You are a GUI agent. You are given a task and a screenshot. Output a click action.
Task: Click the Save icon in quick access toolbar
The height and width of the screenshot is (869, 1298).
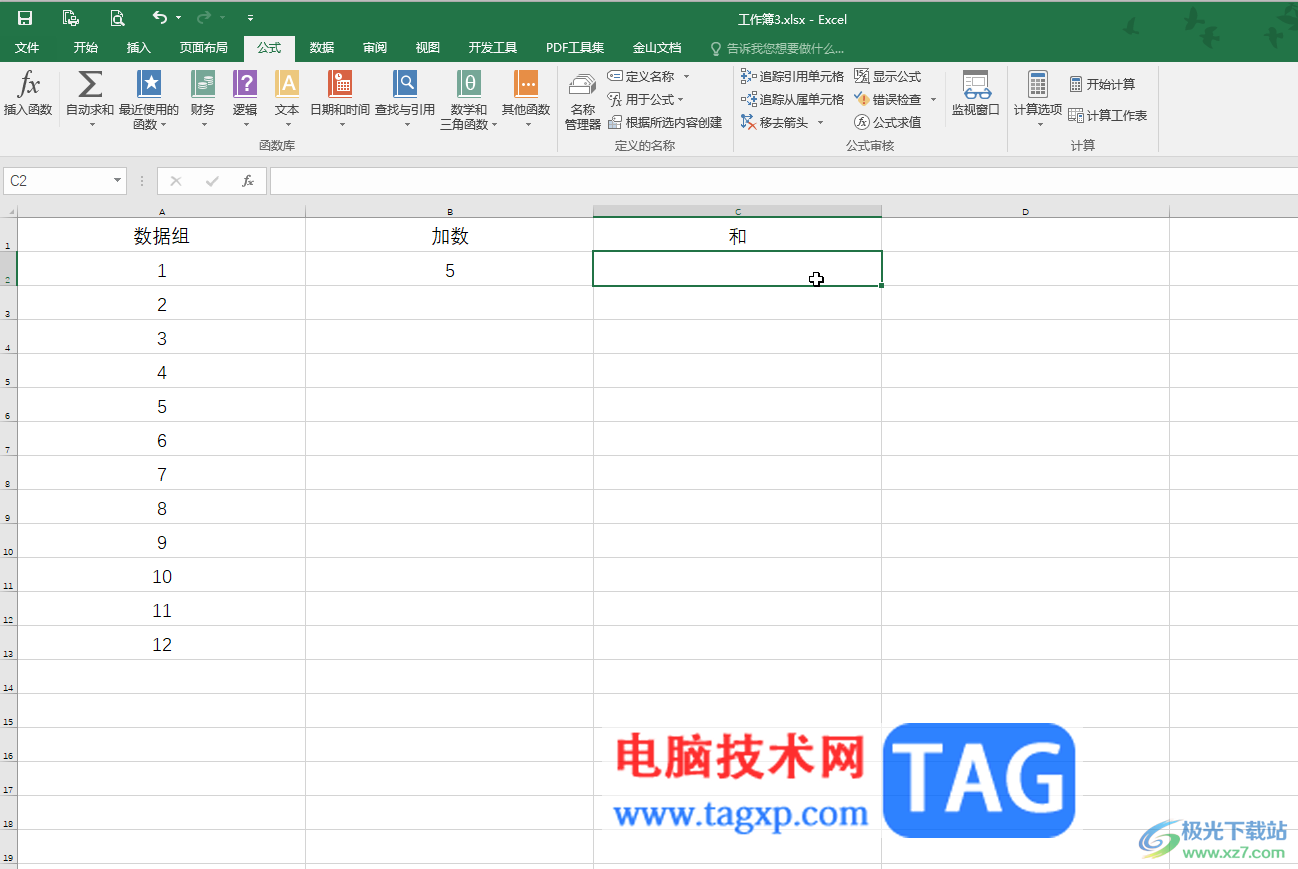pyautogui.click(x=25, y=18)
